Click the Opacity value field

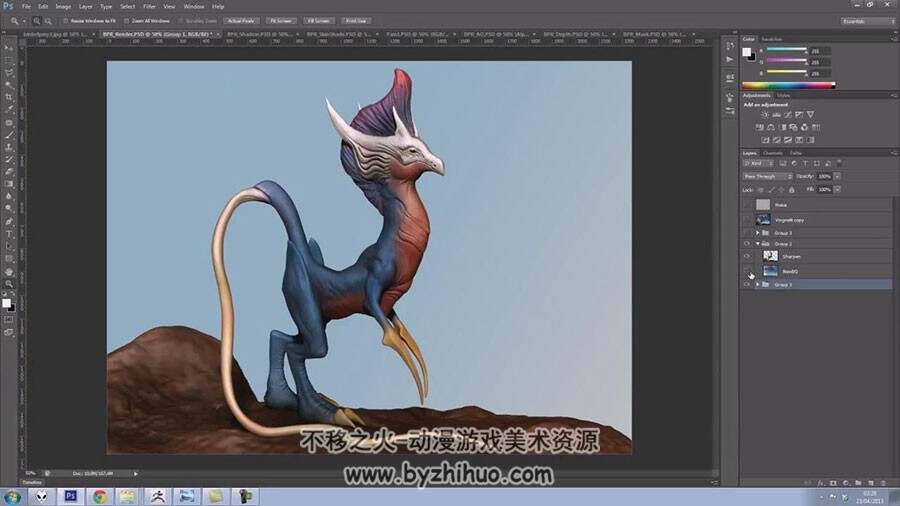(824, 176)
